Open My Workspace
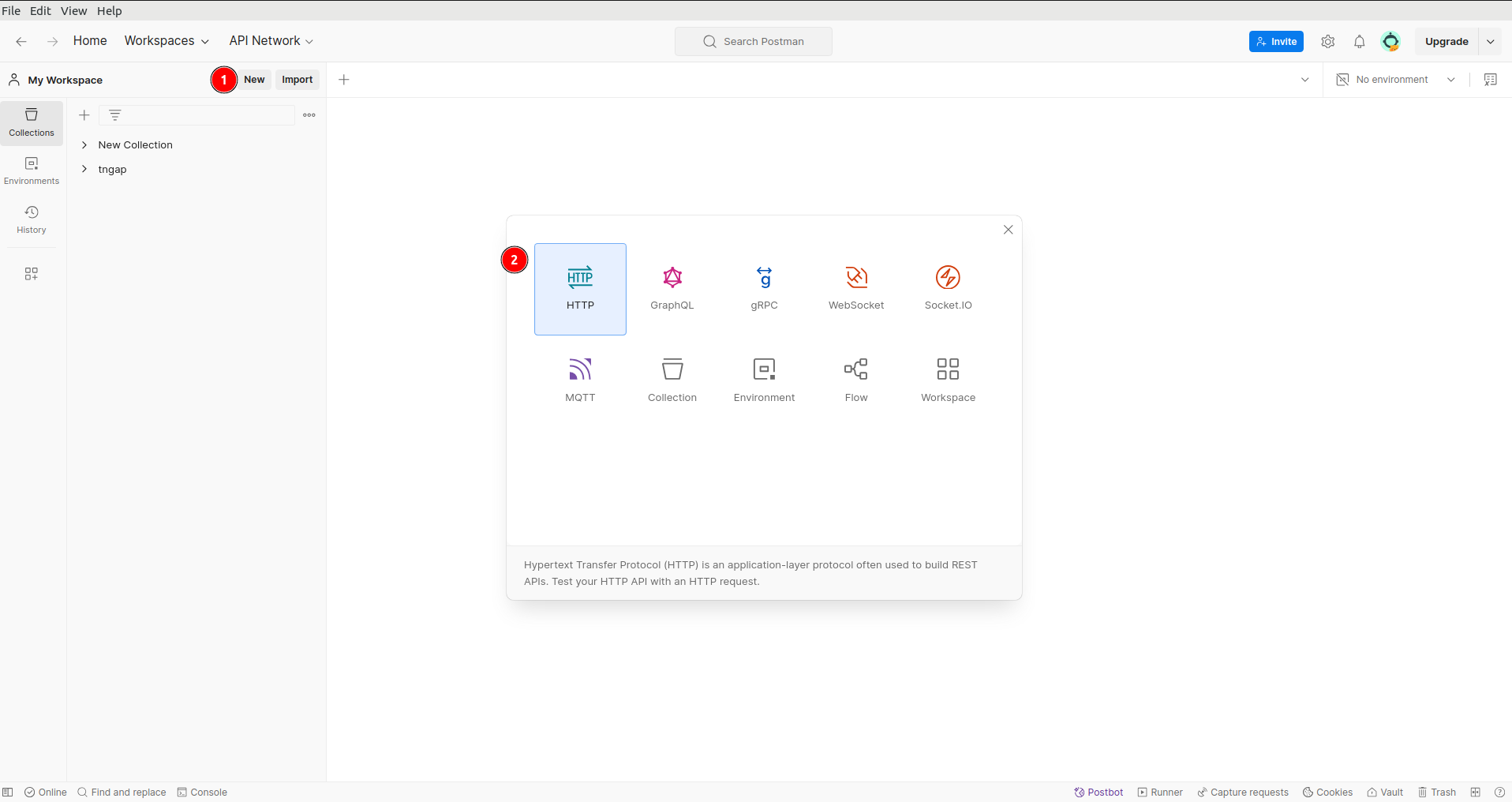The height and width of the screenshot is (802, 1512). [x=56, y=80]
